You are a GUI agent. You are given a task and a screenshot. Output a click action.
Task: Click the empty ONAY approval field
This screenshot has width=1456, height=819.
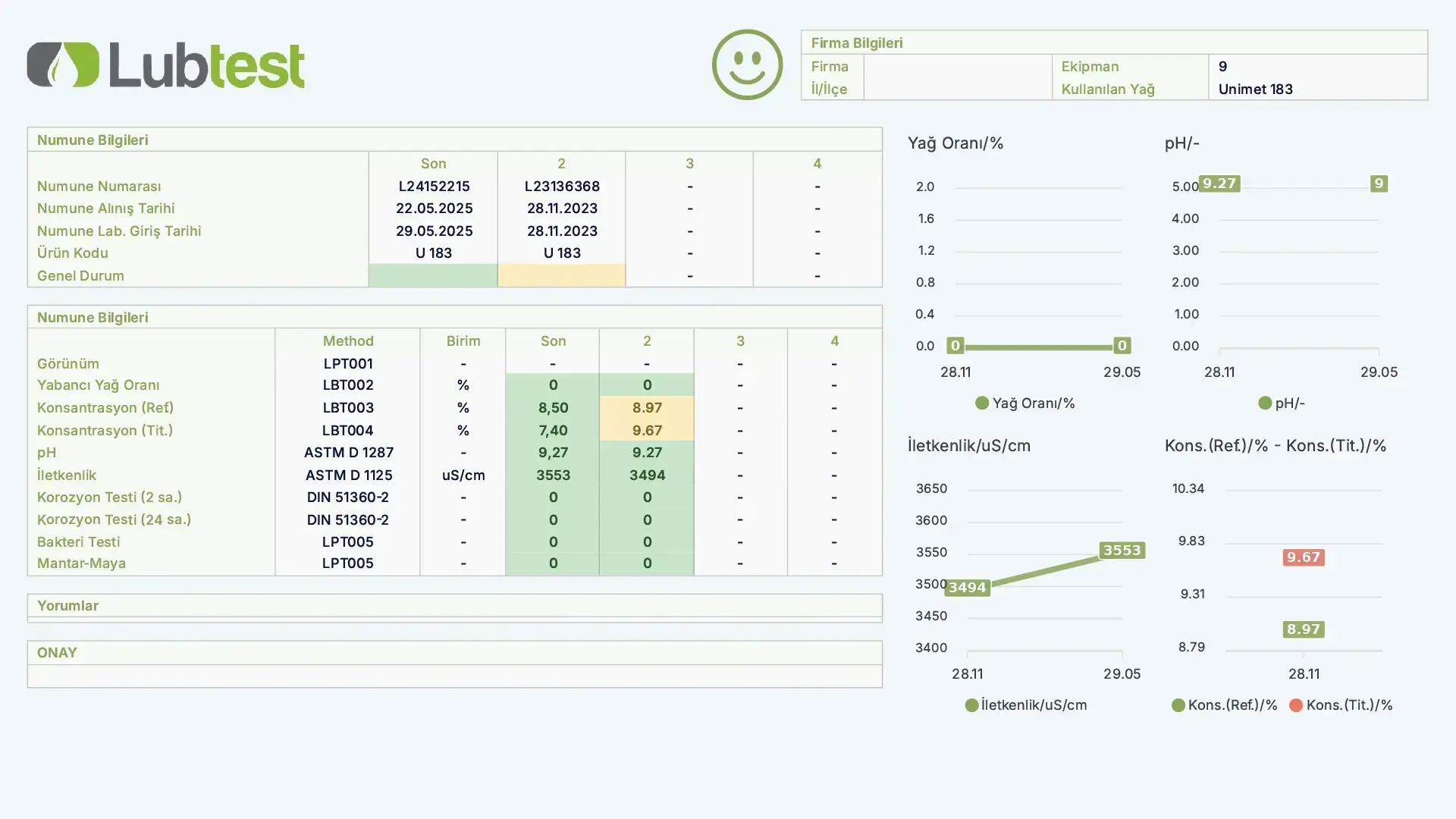click(454, 676)
